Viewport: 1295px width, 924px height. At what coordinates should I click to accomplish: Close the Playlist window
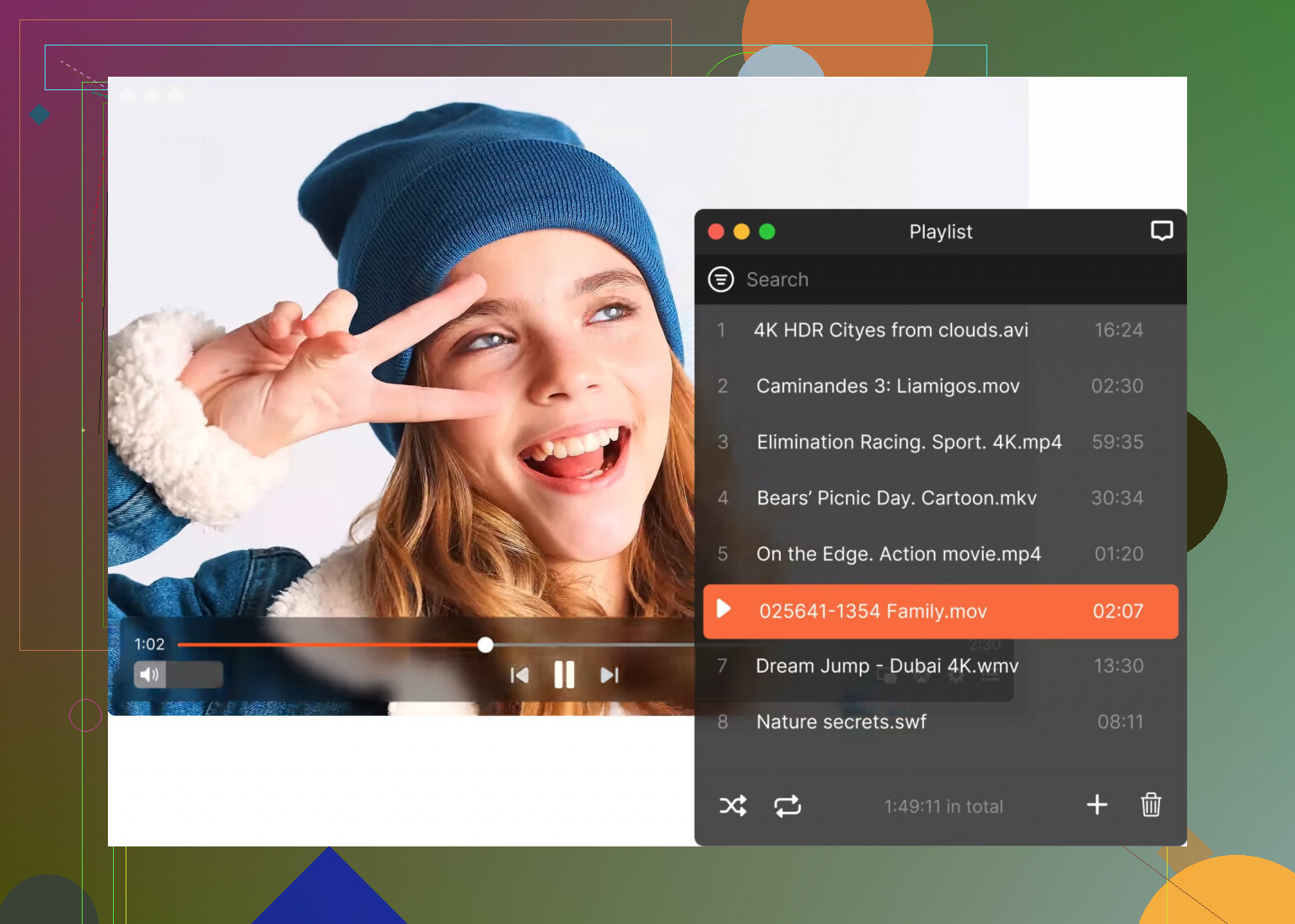(x=716, y=232)
